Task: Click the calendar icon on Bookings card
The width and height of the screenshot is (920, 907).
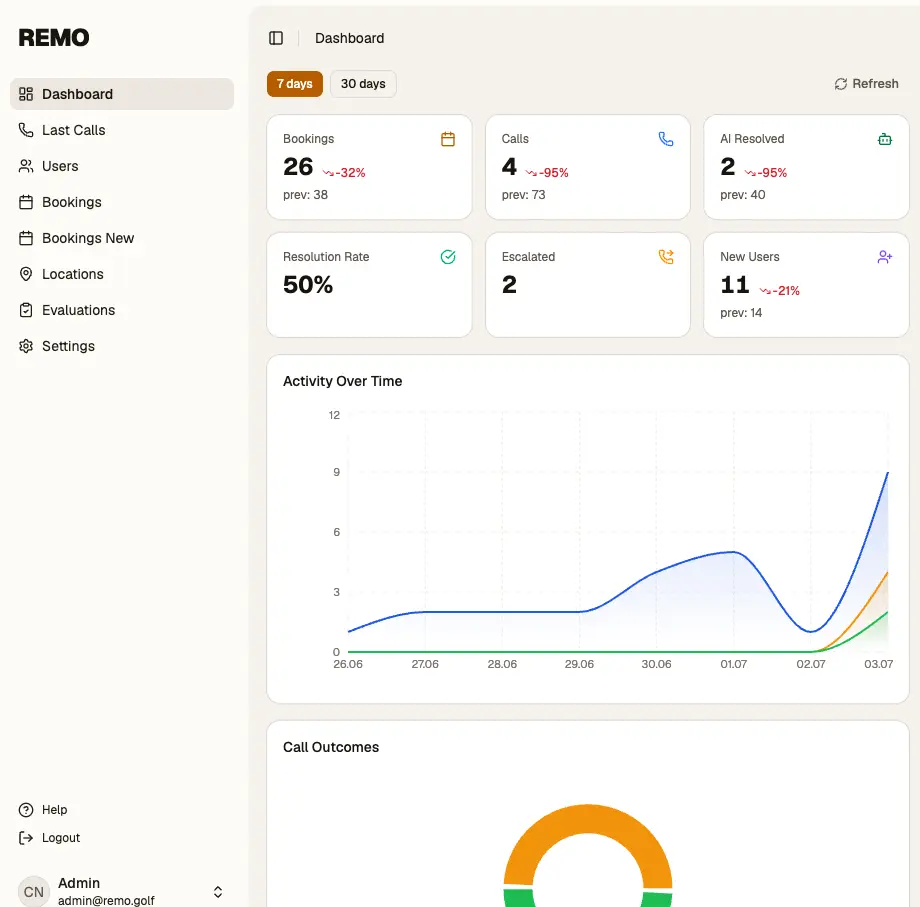Action: pos(448,139)
